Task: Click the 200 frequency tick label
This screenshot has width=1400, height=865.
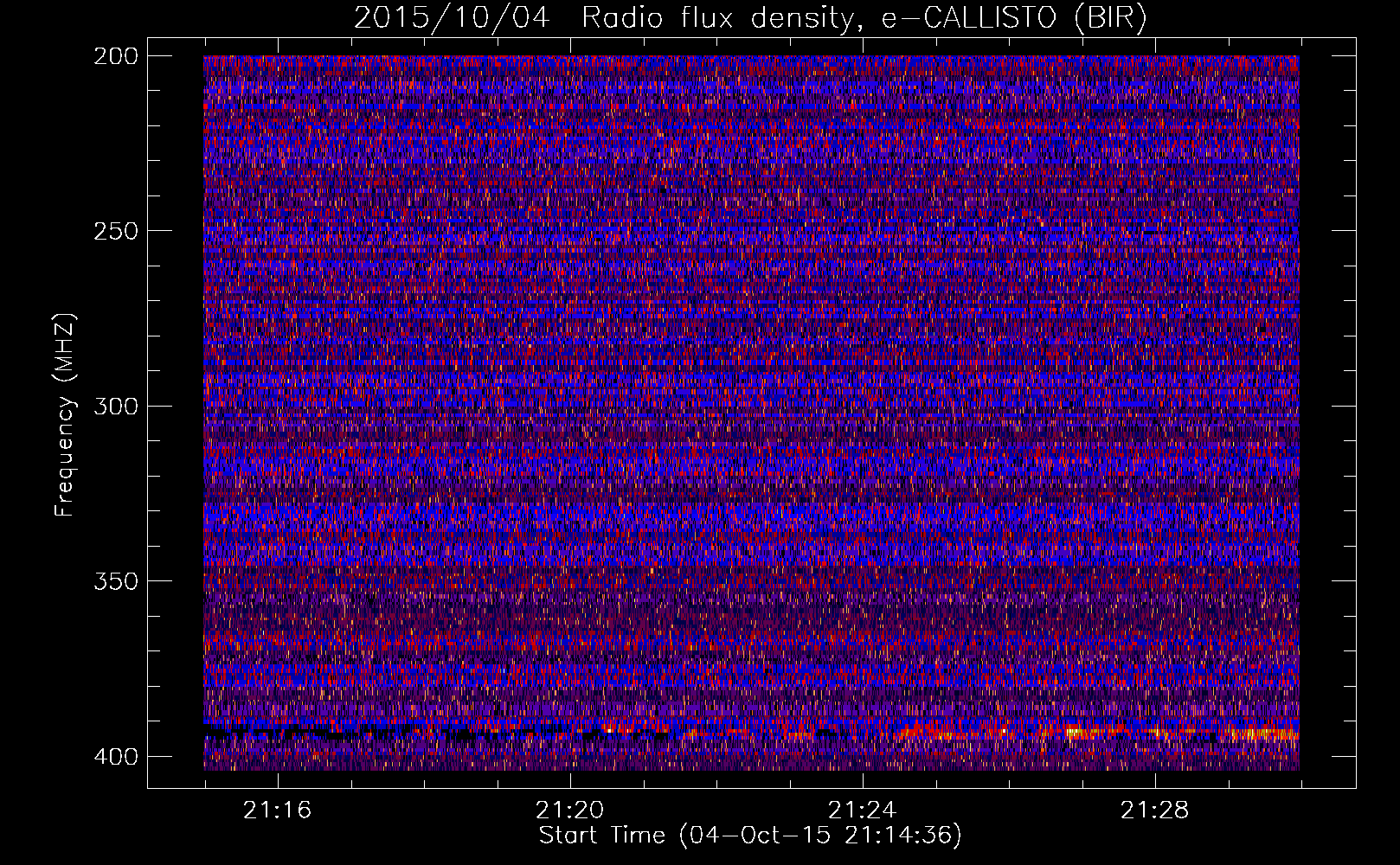Action: coord(116,56)
